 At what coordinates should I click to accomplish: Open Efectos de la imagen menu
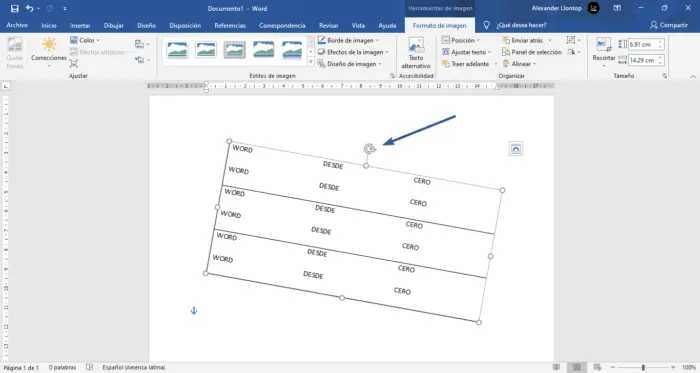pyautogui.click(x=353, y=52)
